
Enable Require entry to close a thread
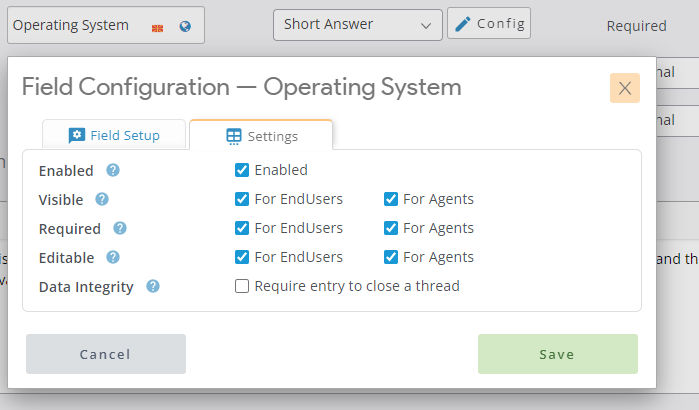tap(242, 286)
